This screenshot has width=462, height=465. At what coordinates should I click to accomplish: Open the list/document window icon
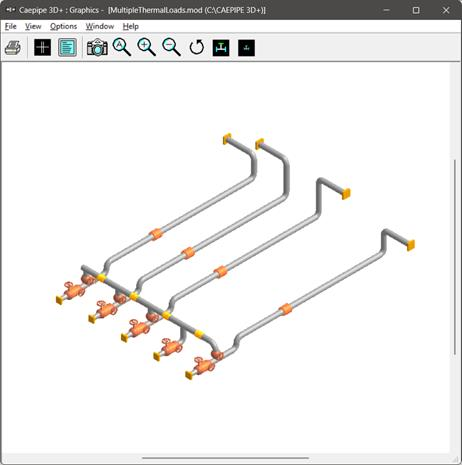pos(67,47)
